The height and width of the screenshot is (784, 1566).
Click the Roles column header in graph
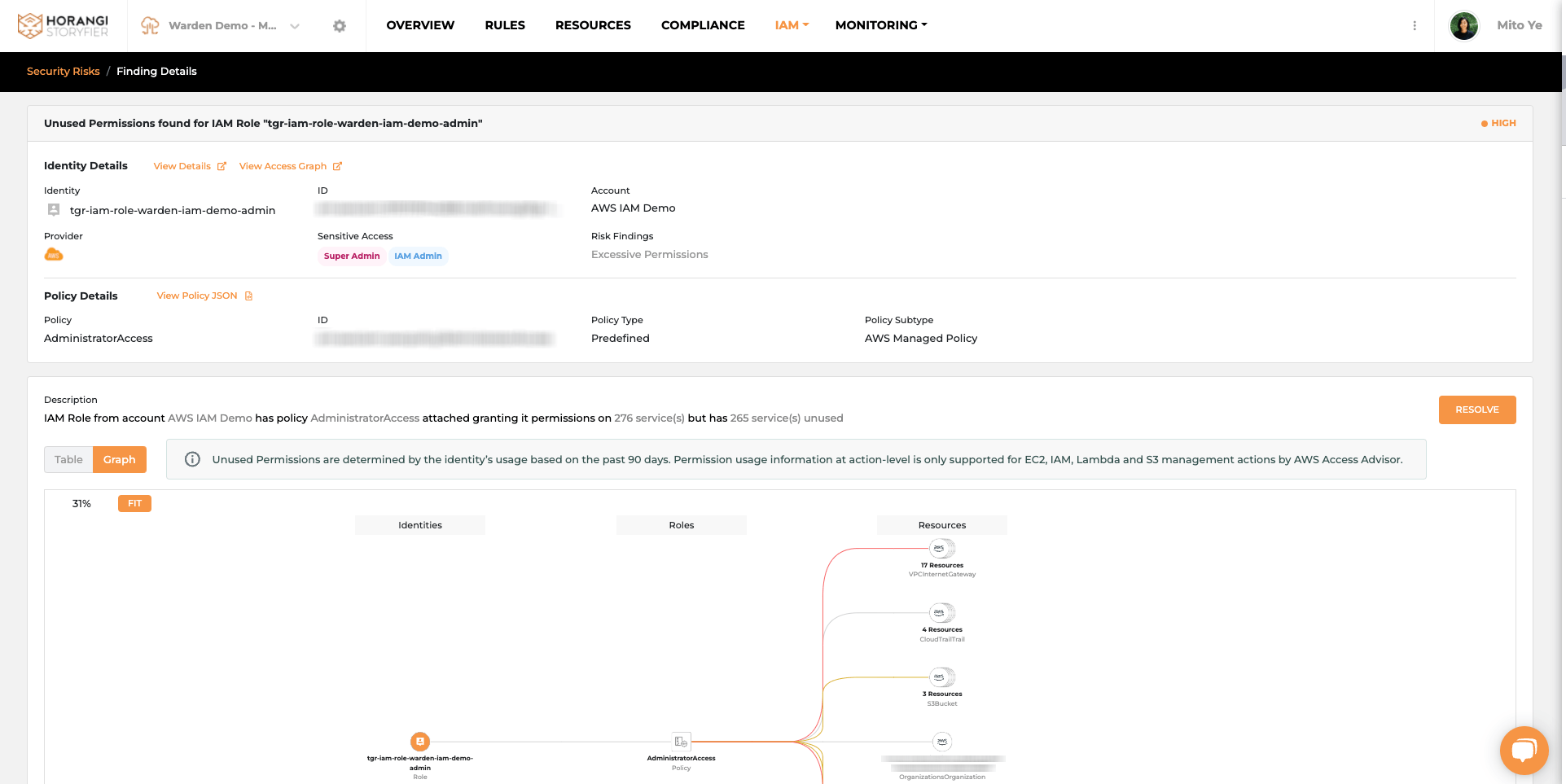682,525
